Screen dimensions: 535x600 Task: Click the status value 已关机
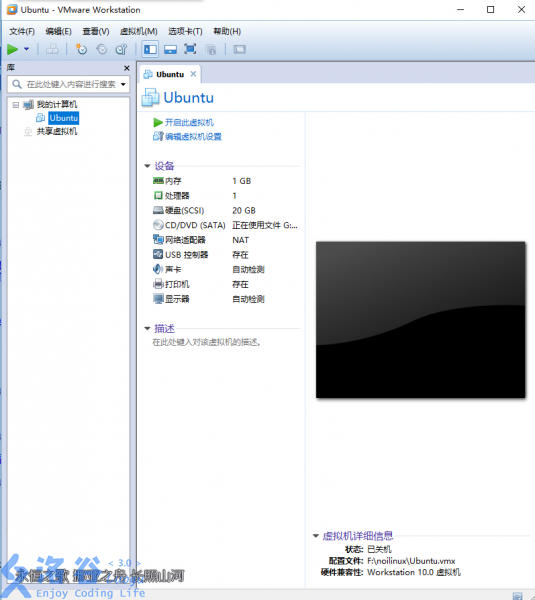(x=379, y=549)
